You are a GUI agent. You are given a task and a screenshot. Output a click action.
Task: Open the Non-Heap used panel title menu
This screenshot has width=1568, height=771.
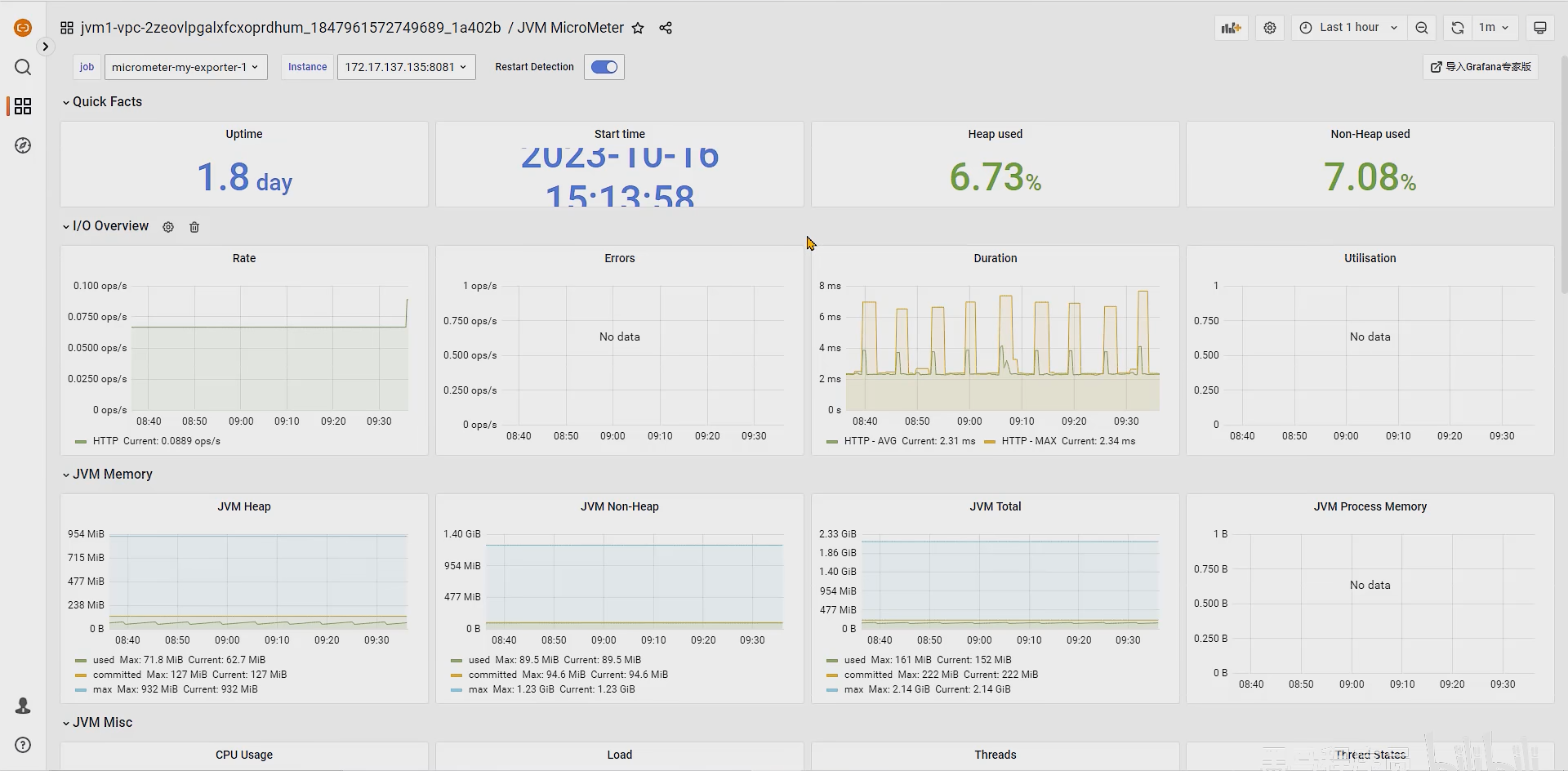1370,134
